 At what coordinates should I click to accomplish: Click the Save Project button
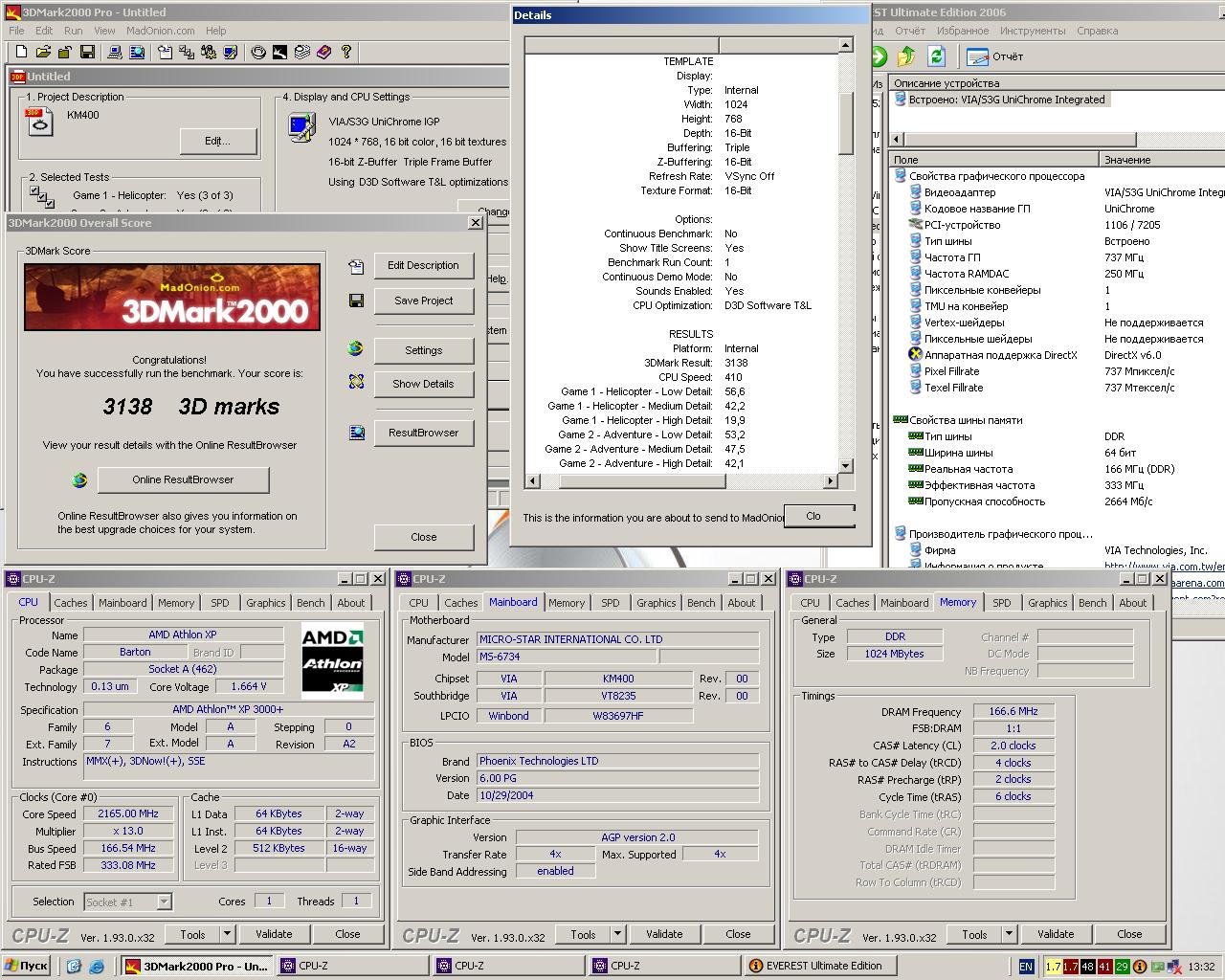click(x=423, y=301)
